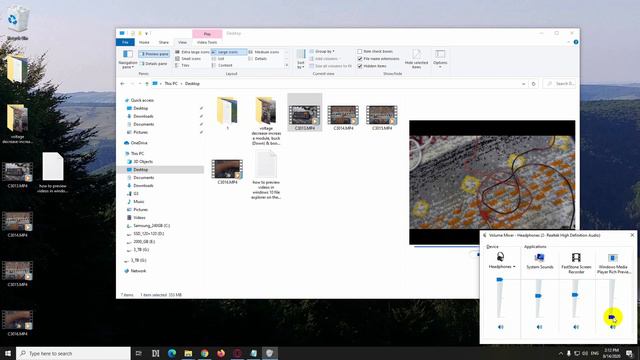Toggle the Details pane button

click(154, 64)
